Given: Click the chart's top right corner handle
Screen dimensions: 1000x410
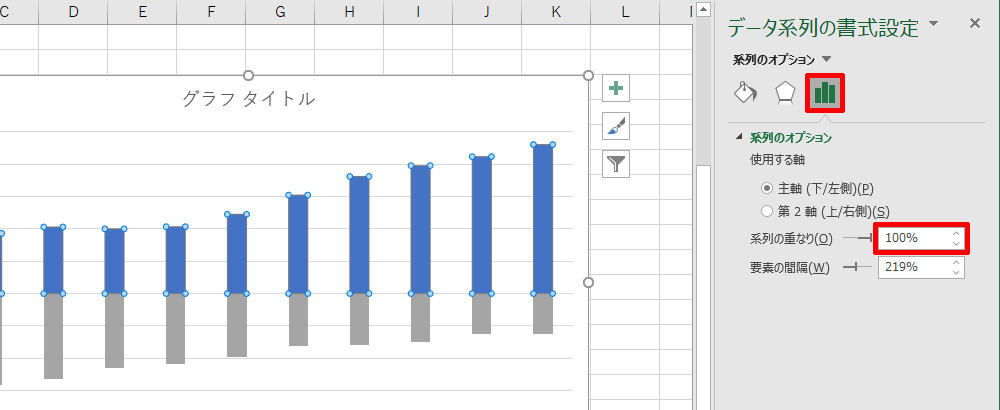Looking at the screenshot, I should (589, 75).
